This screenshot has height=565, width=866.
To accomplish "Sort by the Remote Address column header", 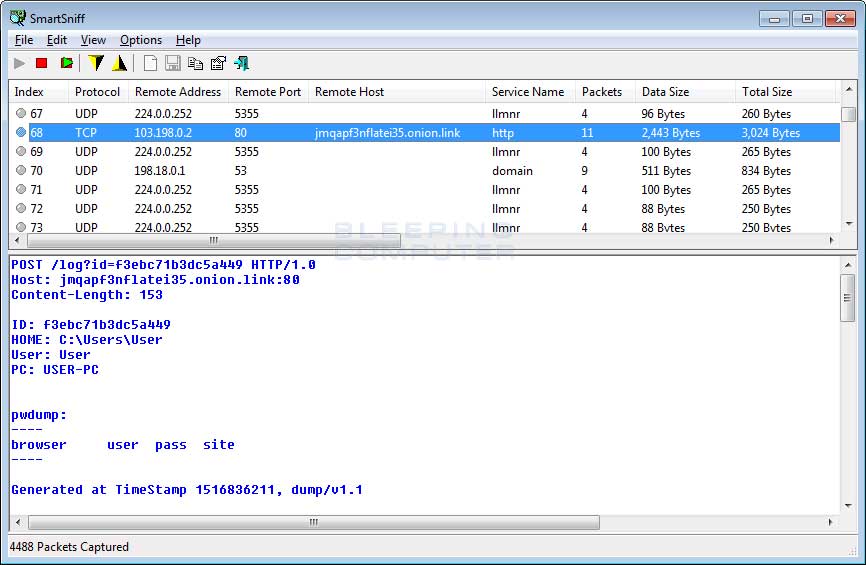I will click(178, 92).
